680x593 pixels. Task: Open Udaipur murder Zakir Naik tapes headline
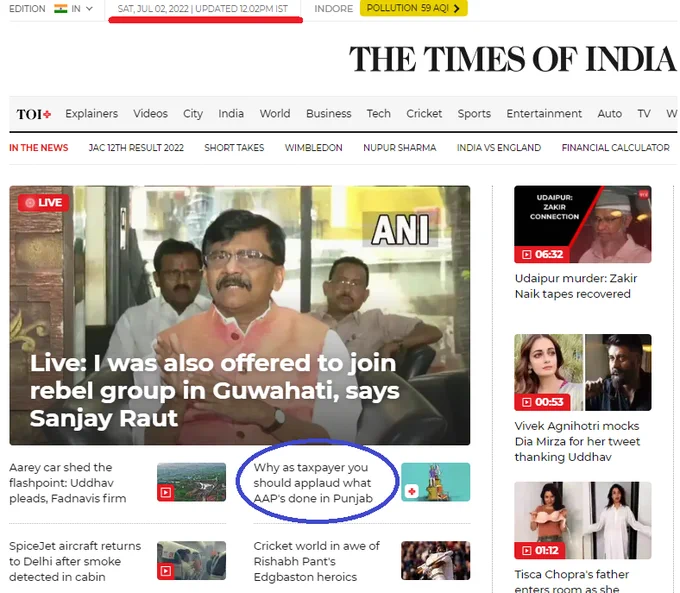[x=575, y=286]
